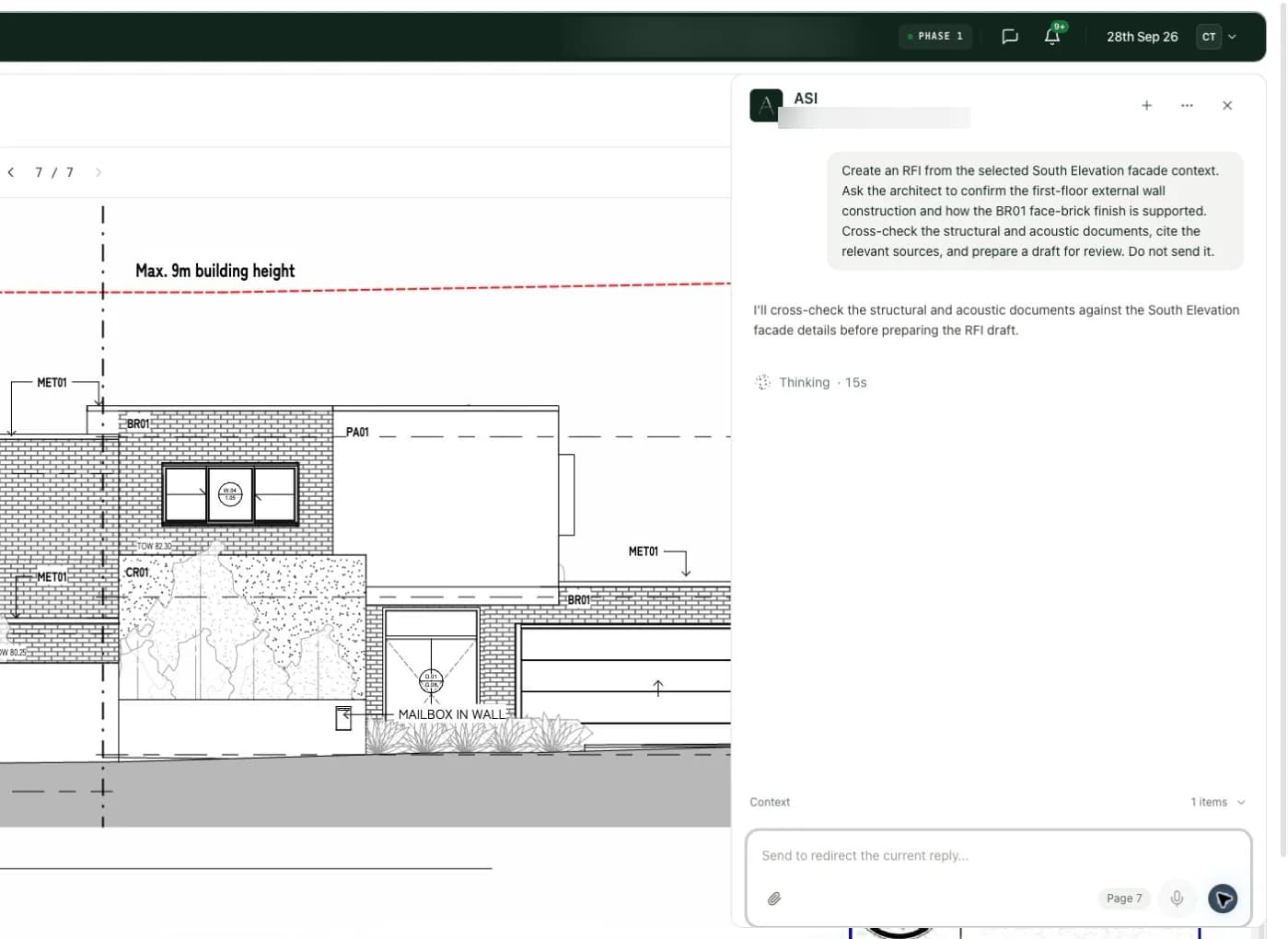Select the PA01 finish label
The height and width of the screenshot is (939, 1288).
357,432
